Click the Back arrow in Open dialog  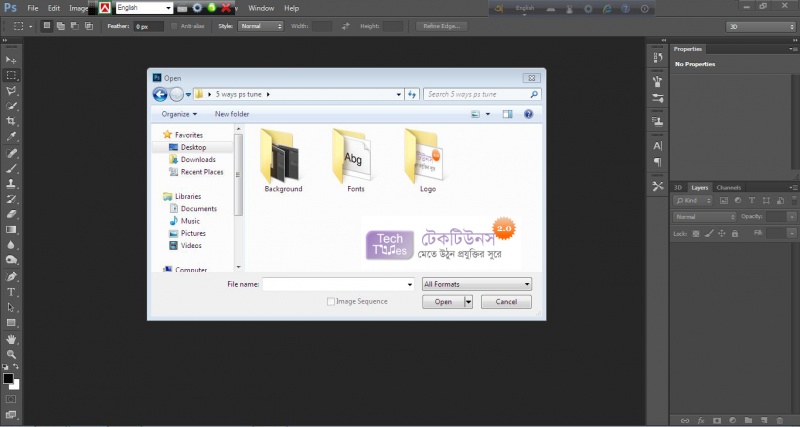coord(160,94)
